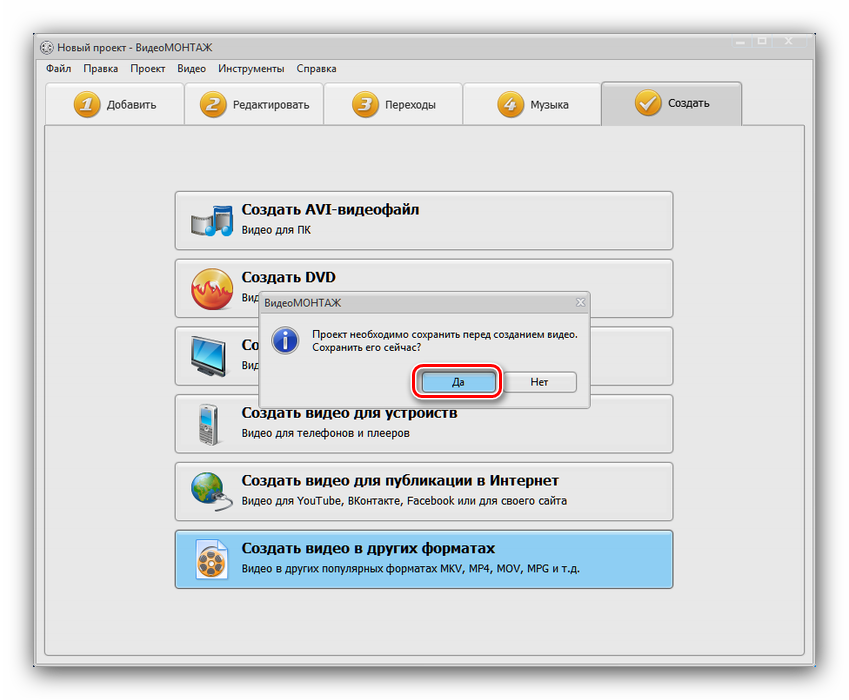Click the film reel other formats icon
849x700 pixels.
211,559
